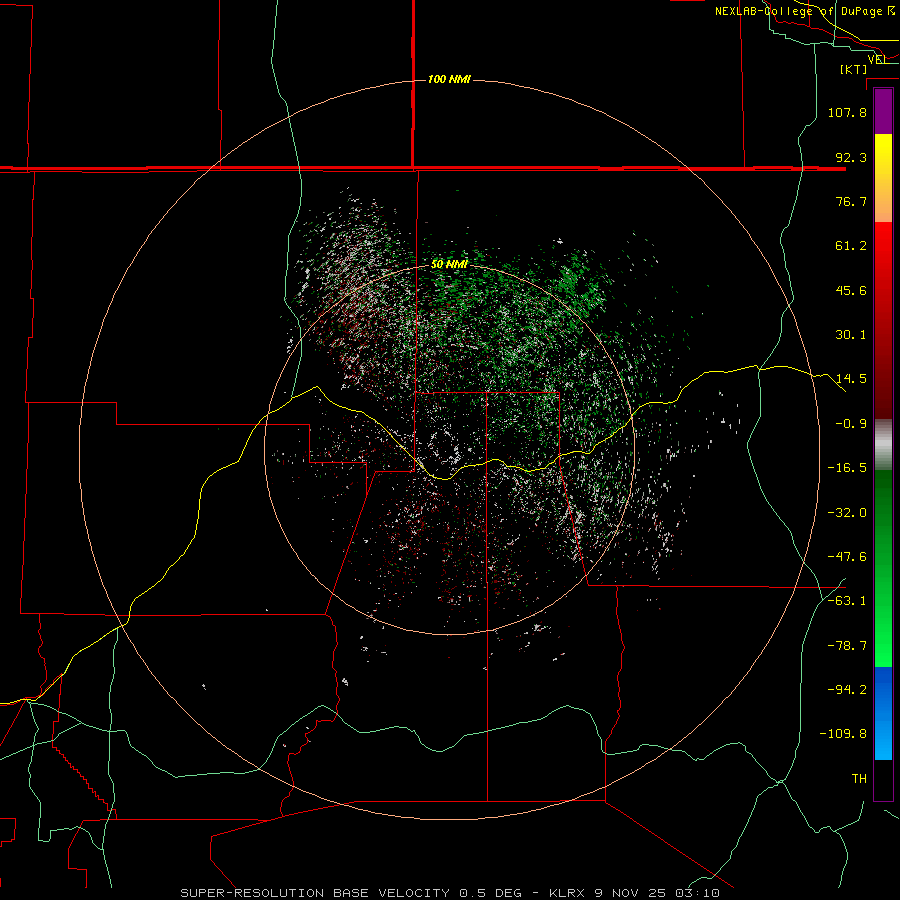The image size is (900, 900).
Task: Click the -32.0 velocity scale value
Action: point(847,513)
